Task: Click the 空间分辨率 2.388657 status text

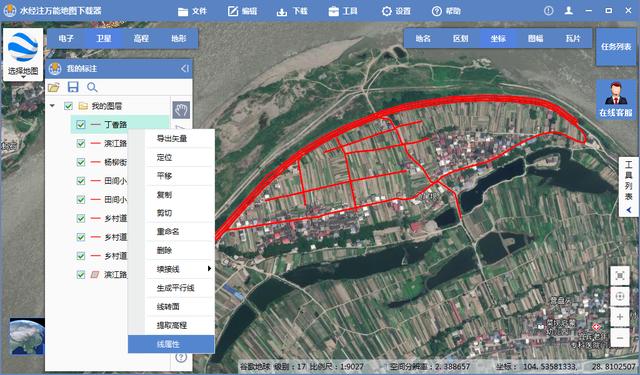Action: click(430, 366)
